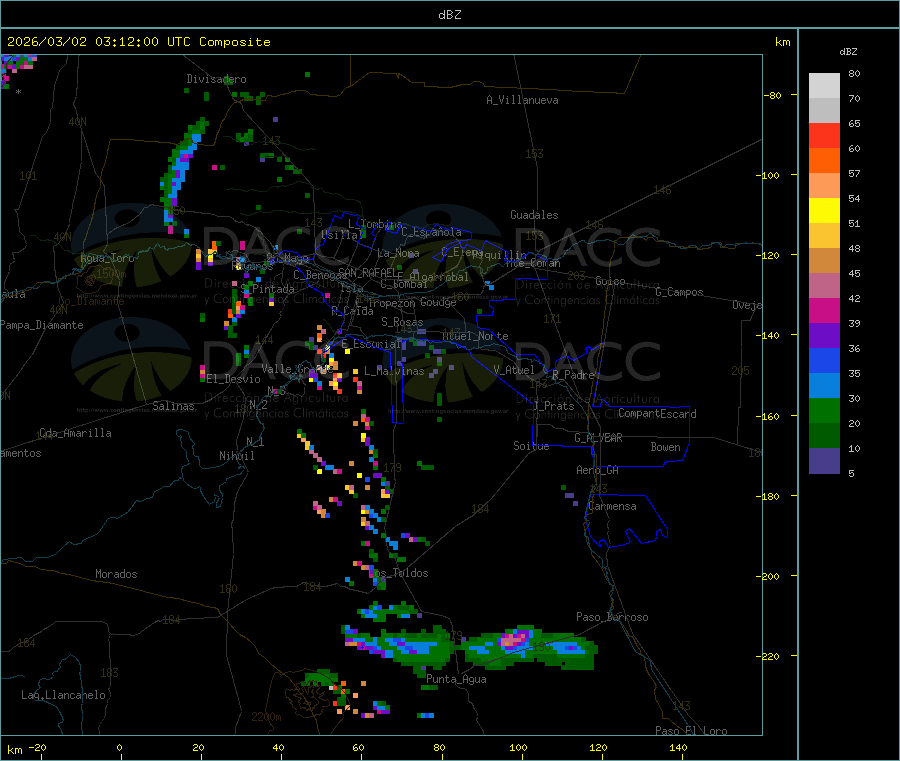Screen dimensions: 900x761
Task: Click the Morados location label
Action: (116, 574)
